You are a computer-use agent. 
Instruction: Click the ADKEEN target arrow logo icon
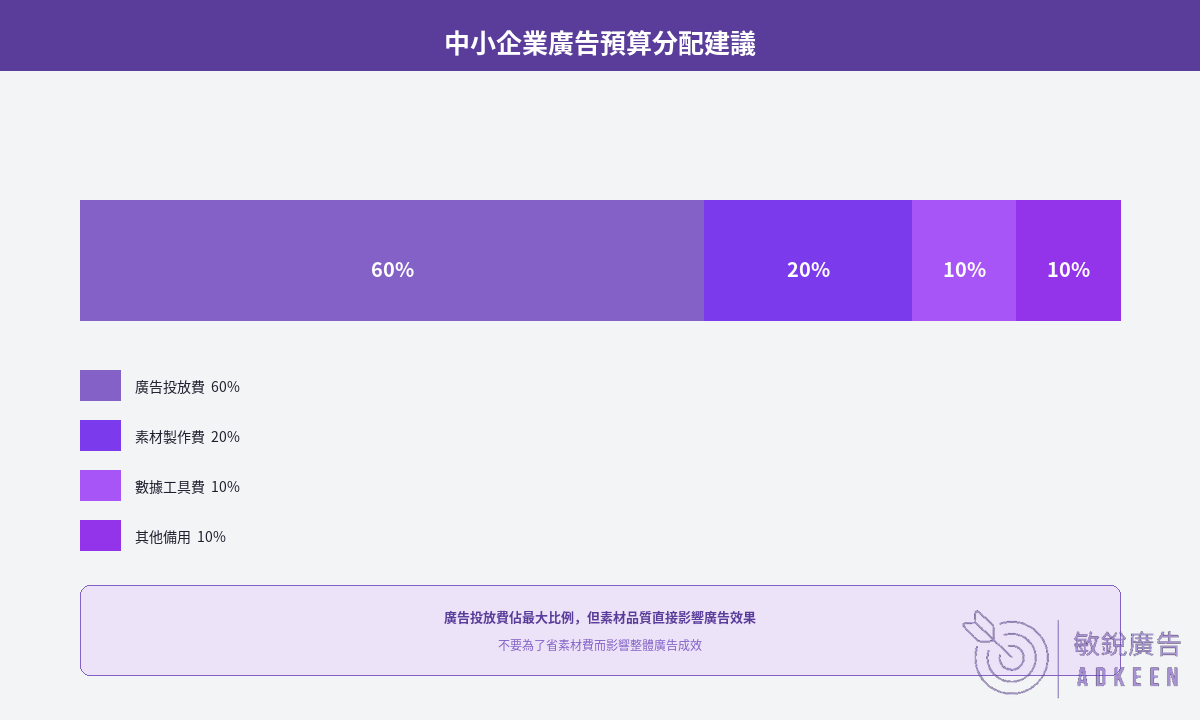pos(1005,652)
